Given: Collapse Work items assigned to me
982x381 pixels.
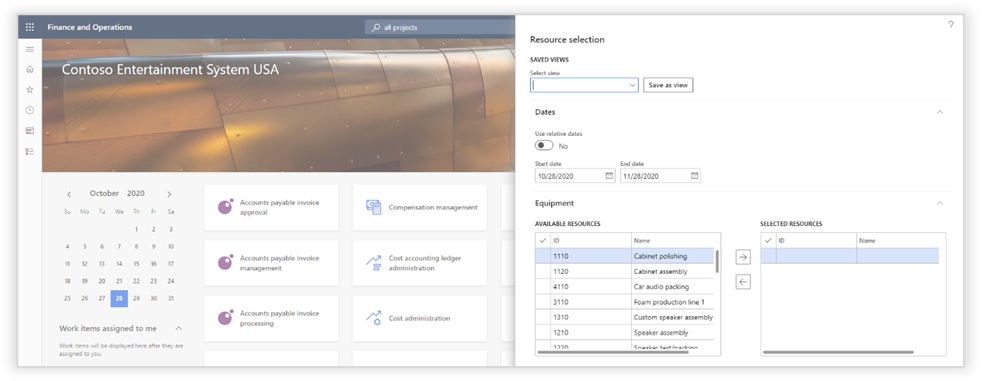Looking at the screenshot, I should (x=178, y=328).
